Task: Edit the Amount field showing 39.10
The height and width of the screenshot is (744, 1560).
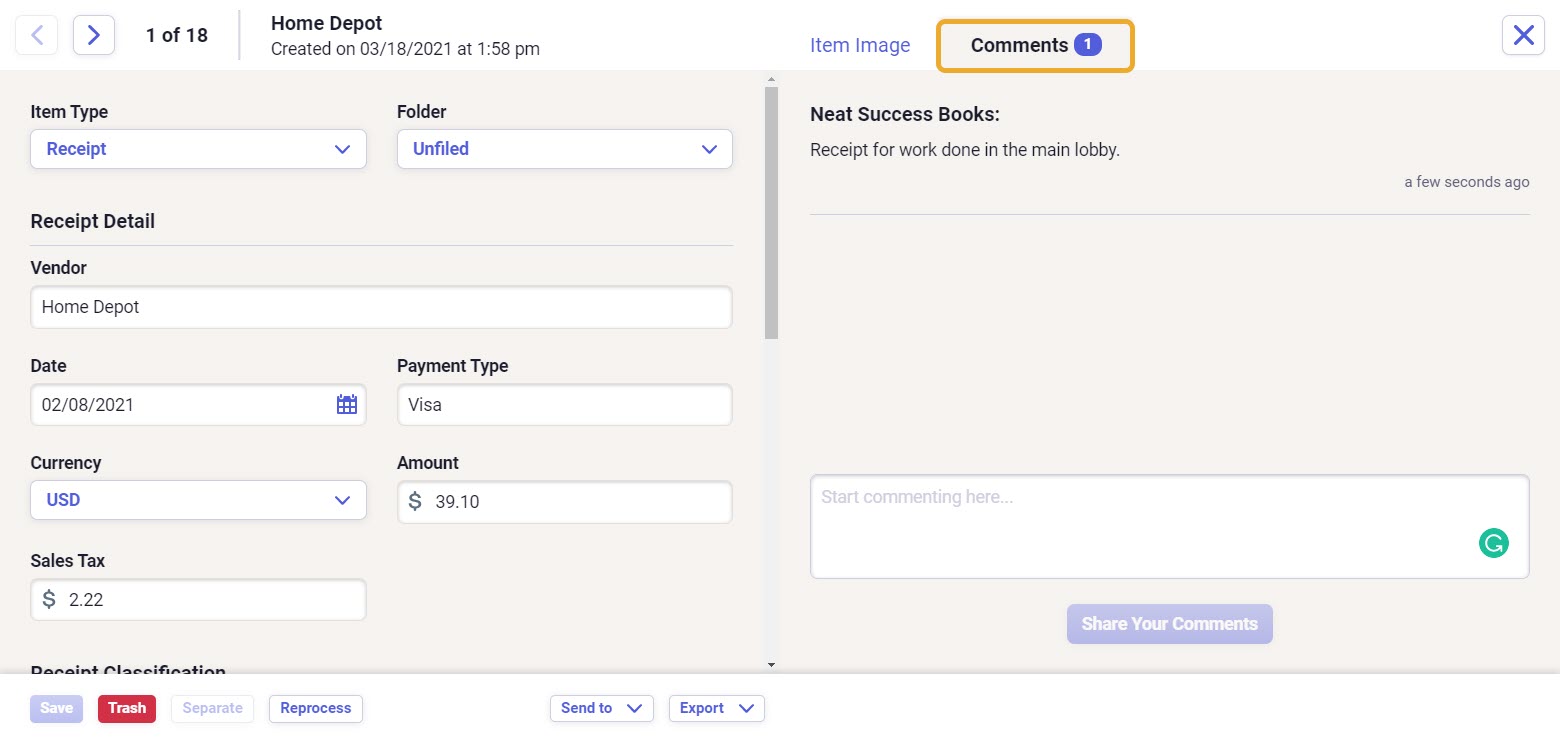Action: tap(564, 502)
